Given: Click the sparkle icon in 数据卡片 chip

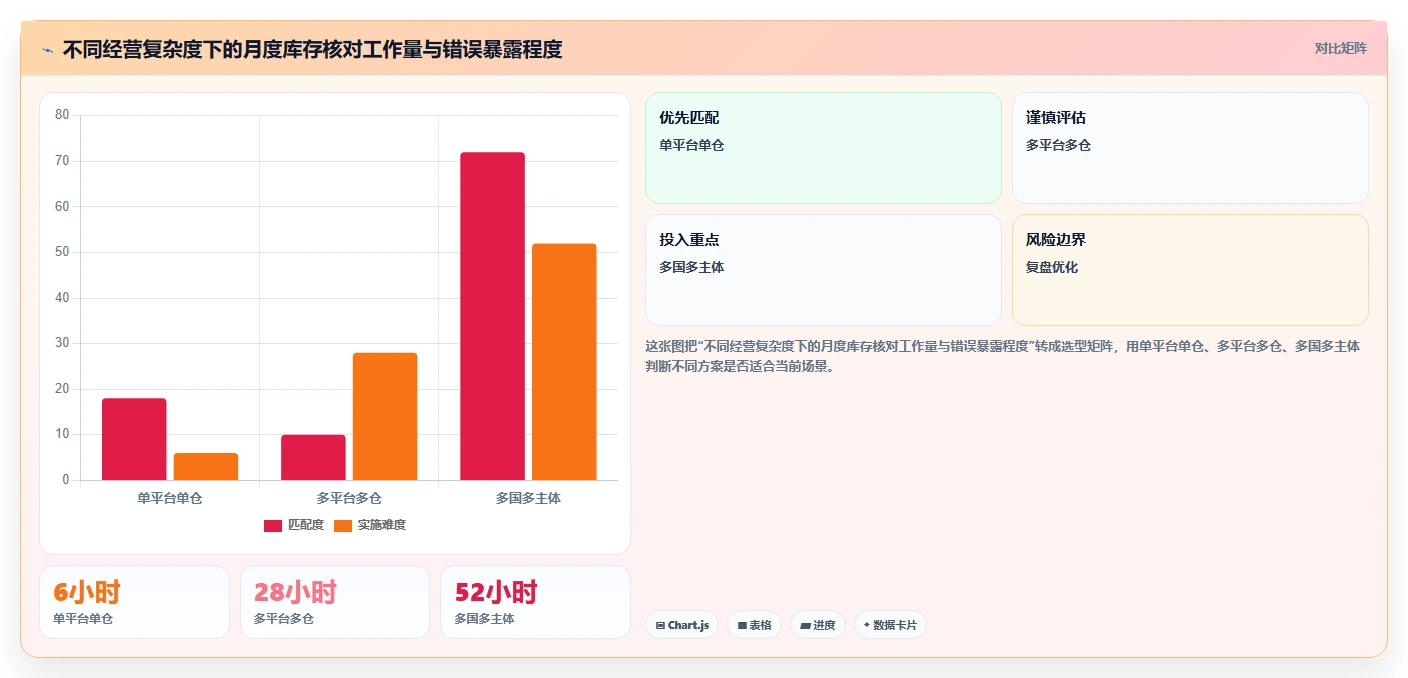Looking at the screenshot, I should coord(867,625).
